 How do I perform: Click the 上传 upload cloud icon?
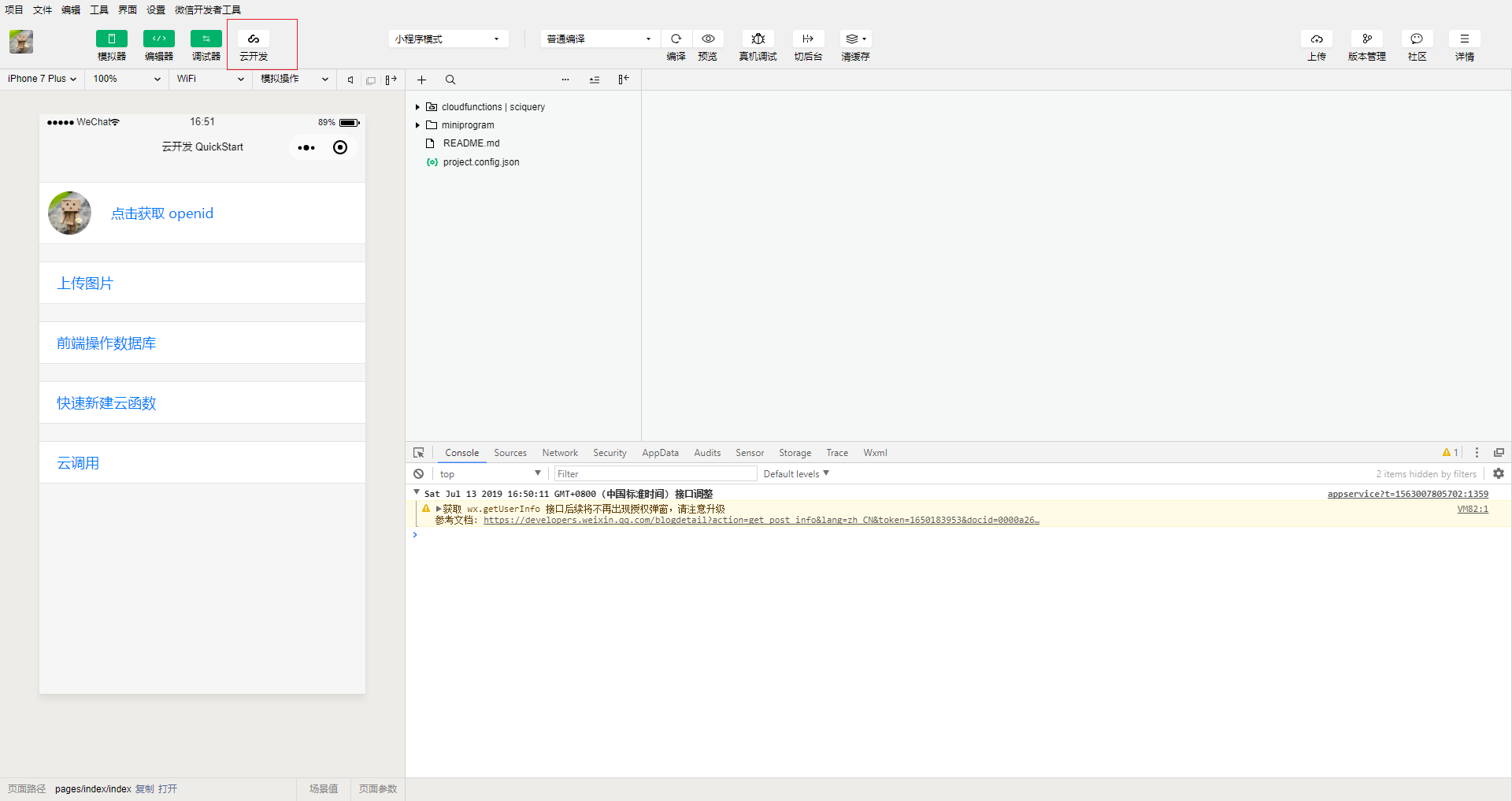[x=1317, y=39]
